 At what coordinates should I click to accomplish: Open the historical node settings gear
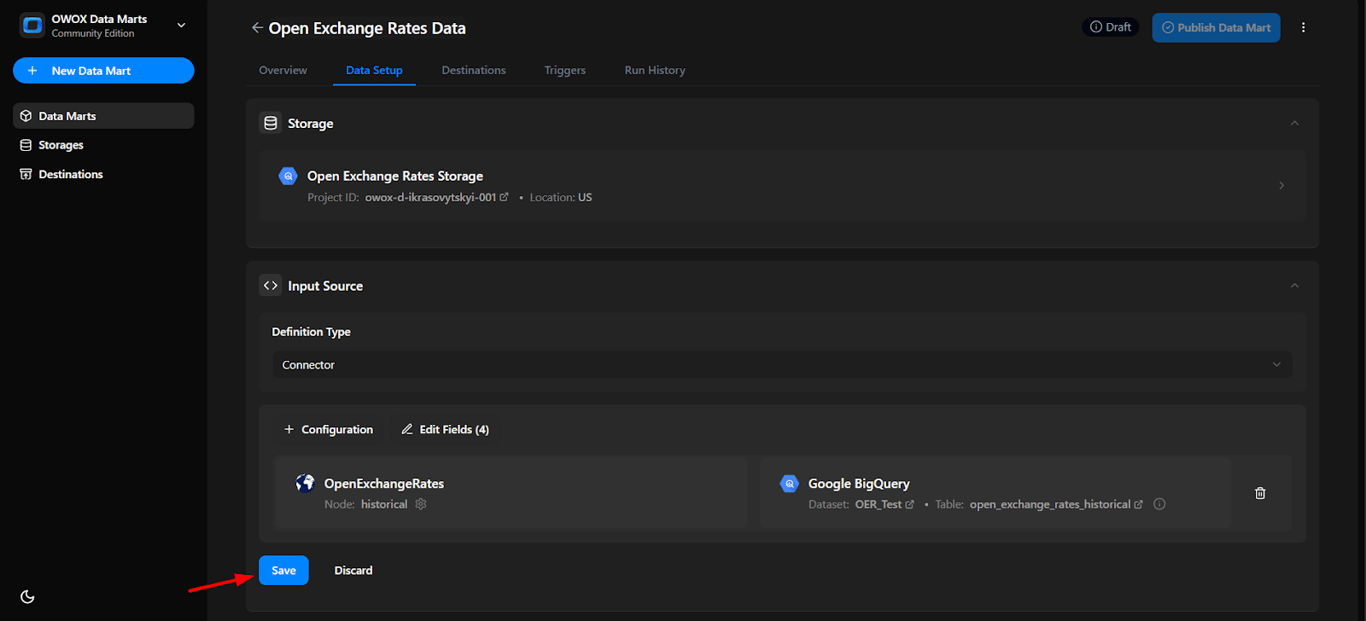[421, 504]
